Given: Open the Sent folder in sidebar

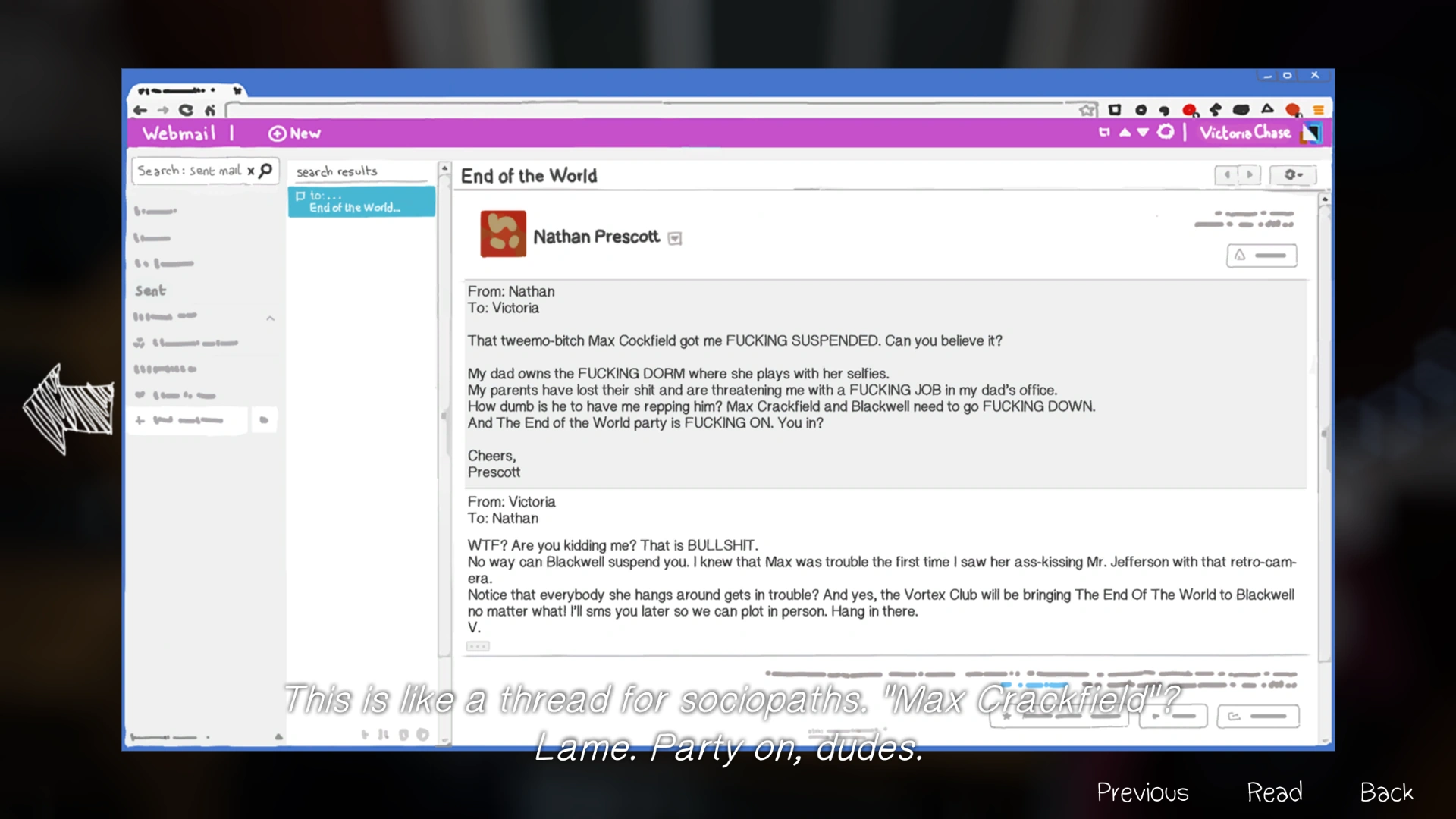Looking at the screenshot, I should 150,291.
